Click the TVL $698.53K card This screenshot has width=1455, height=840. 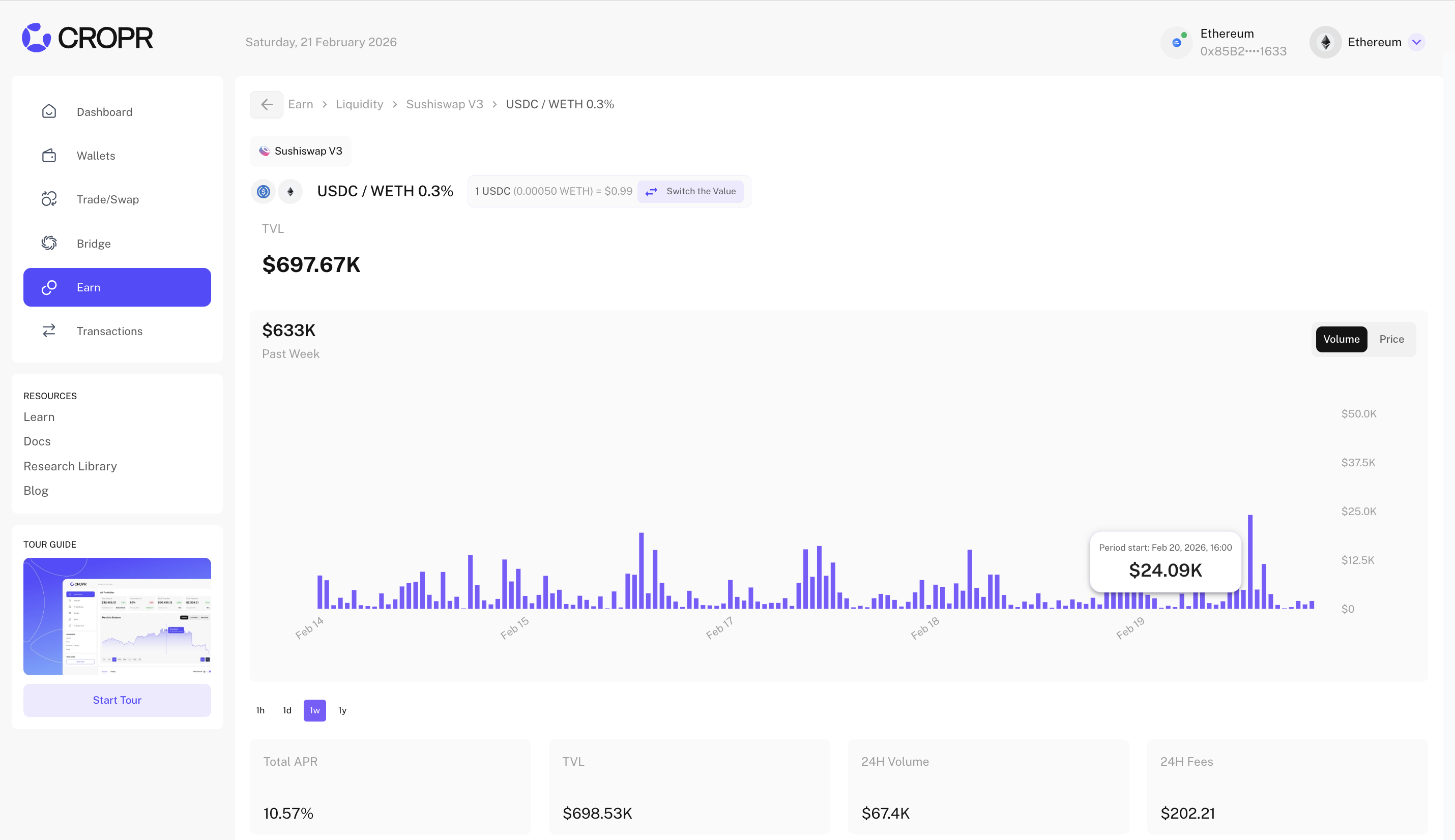(689, 787)
